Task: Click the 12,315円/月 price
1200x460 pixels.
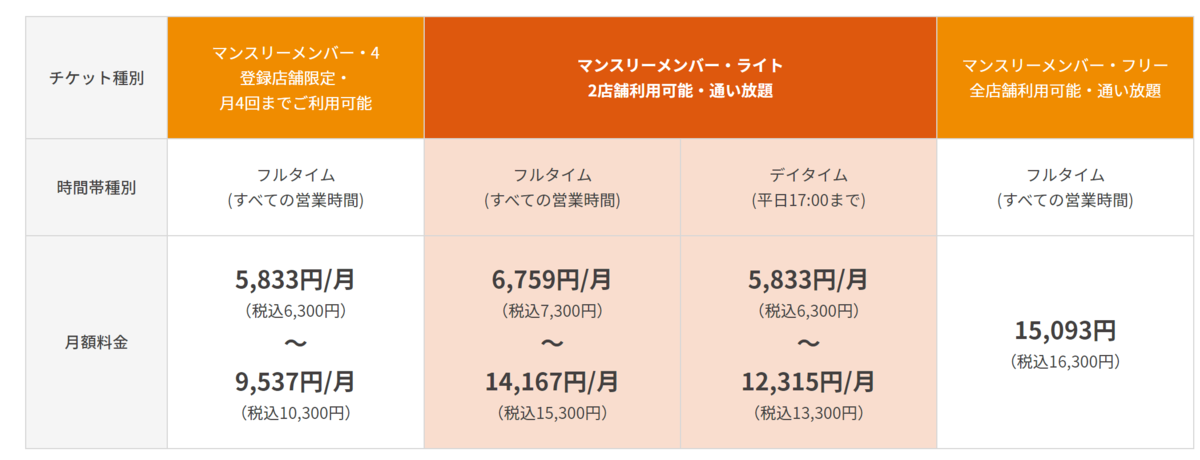Action: pos(808,381)
